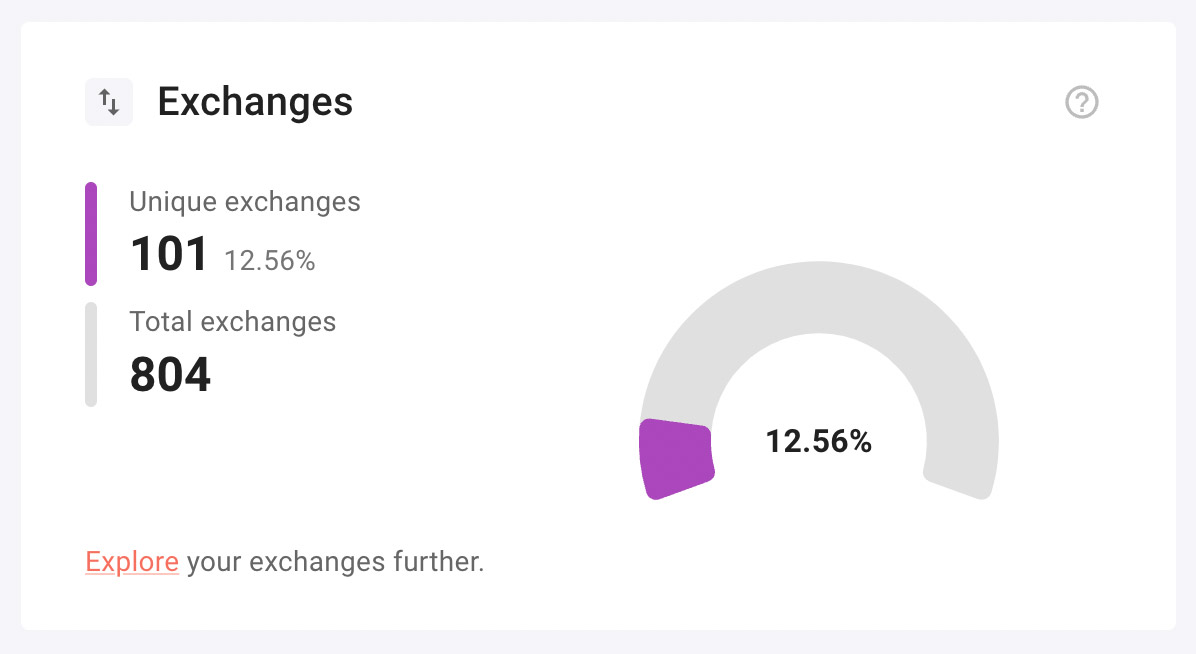1196x654 pixels.
Task: Select the purple Unique exchanges bar
Action: pyautogui.click(x=91, y=234)
